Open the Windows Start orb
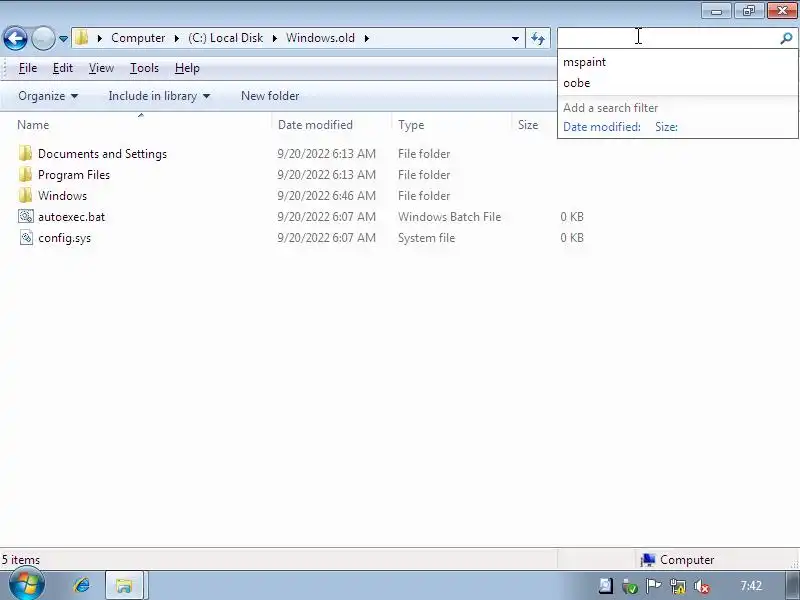 click(27, 585)
